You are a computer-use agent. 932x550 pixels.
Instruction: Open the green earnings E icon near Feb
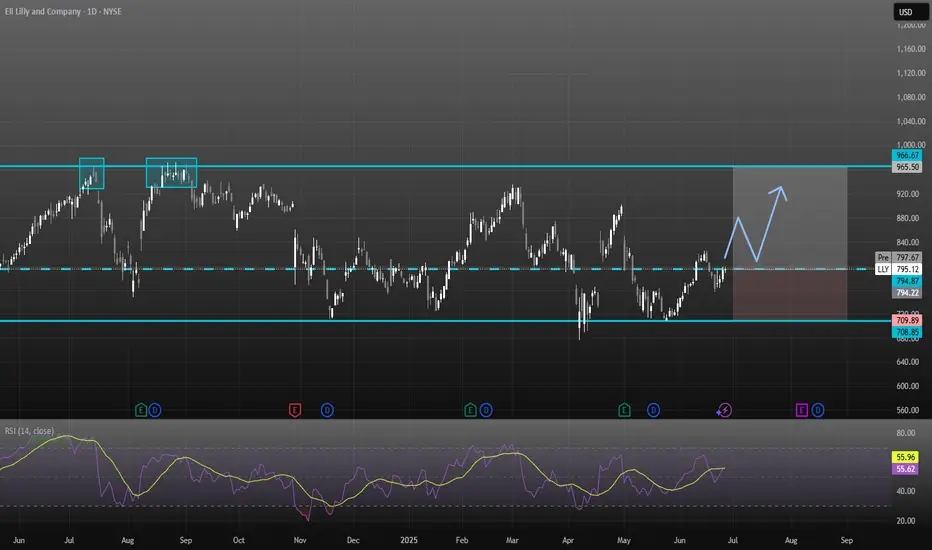[x=470, y=410]
